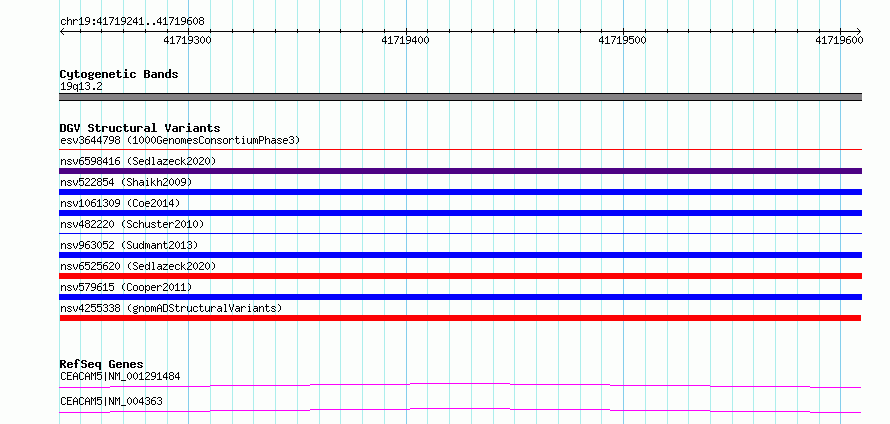Select the blue nsv1061309 variant bar

click(x=460, y=213)
